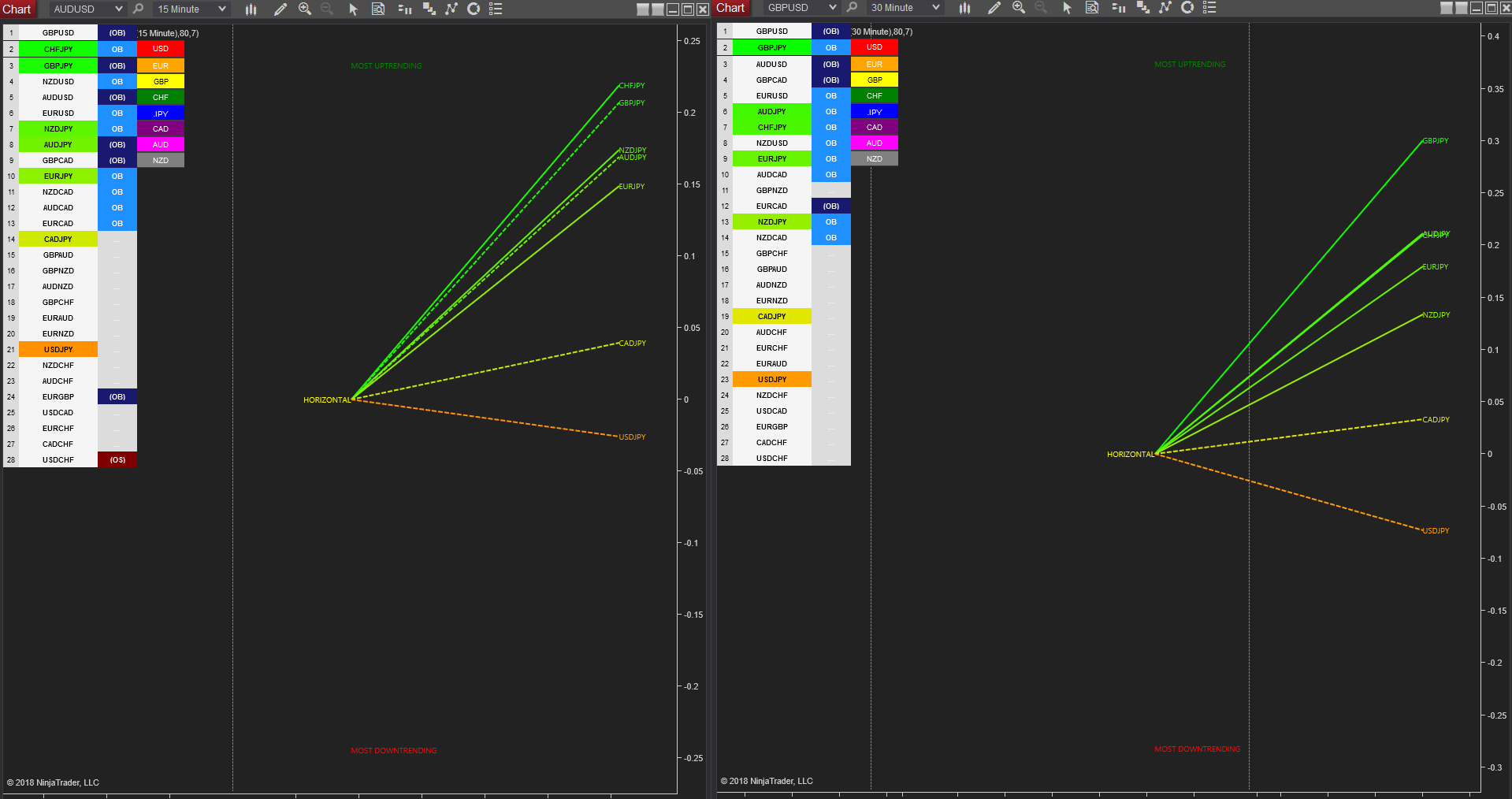The width and height of the screenshot is (1512, 799).
Task: Select cursor pointer tool in GBPUSD chart
Action: [1067, 7]
